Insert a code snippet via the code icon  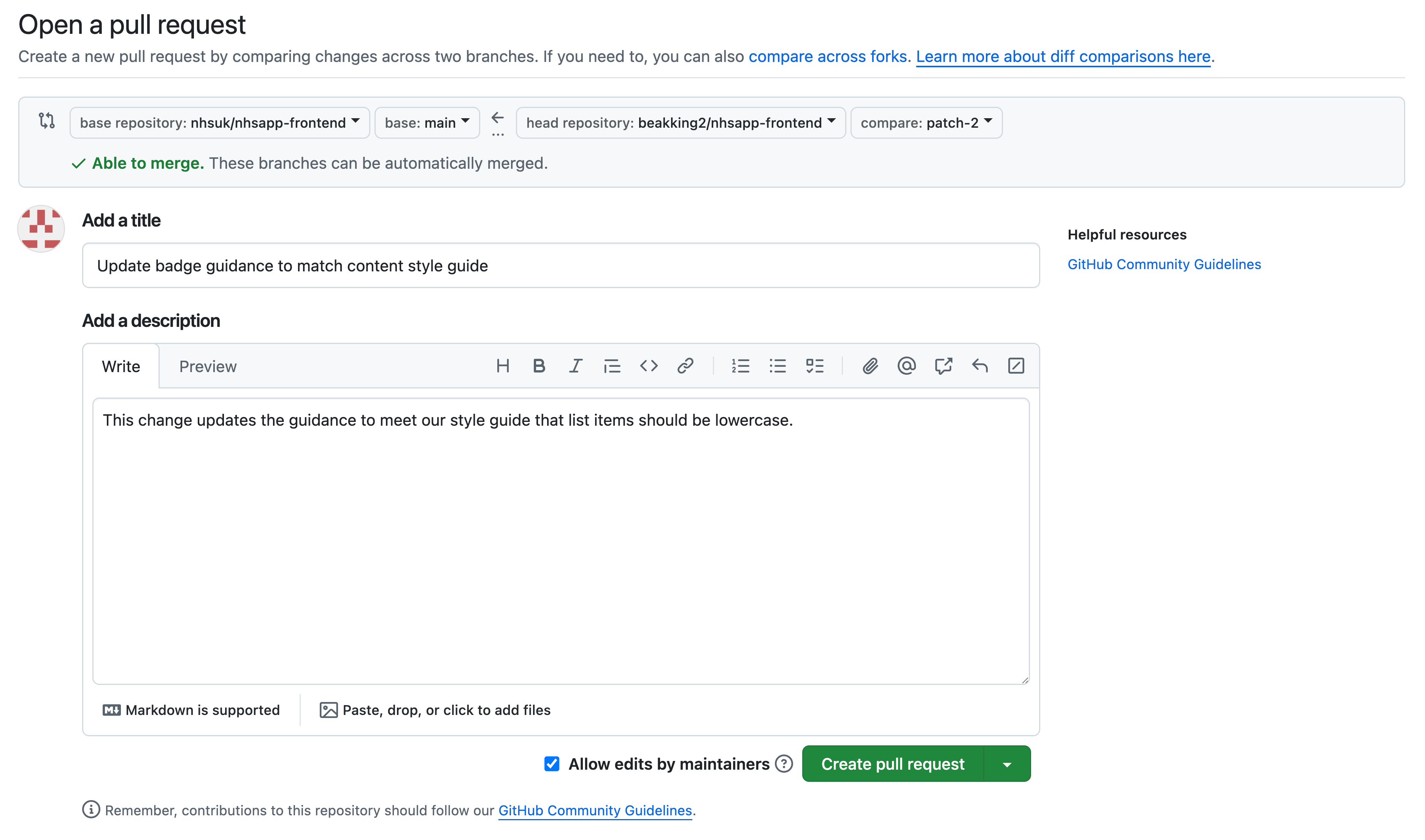649,366
